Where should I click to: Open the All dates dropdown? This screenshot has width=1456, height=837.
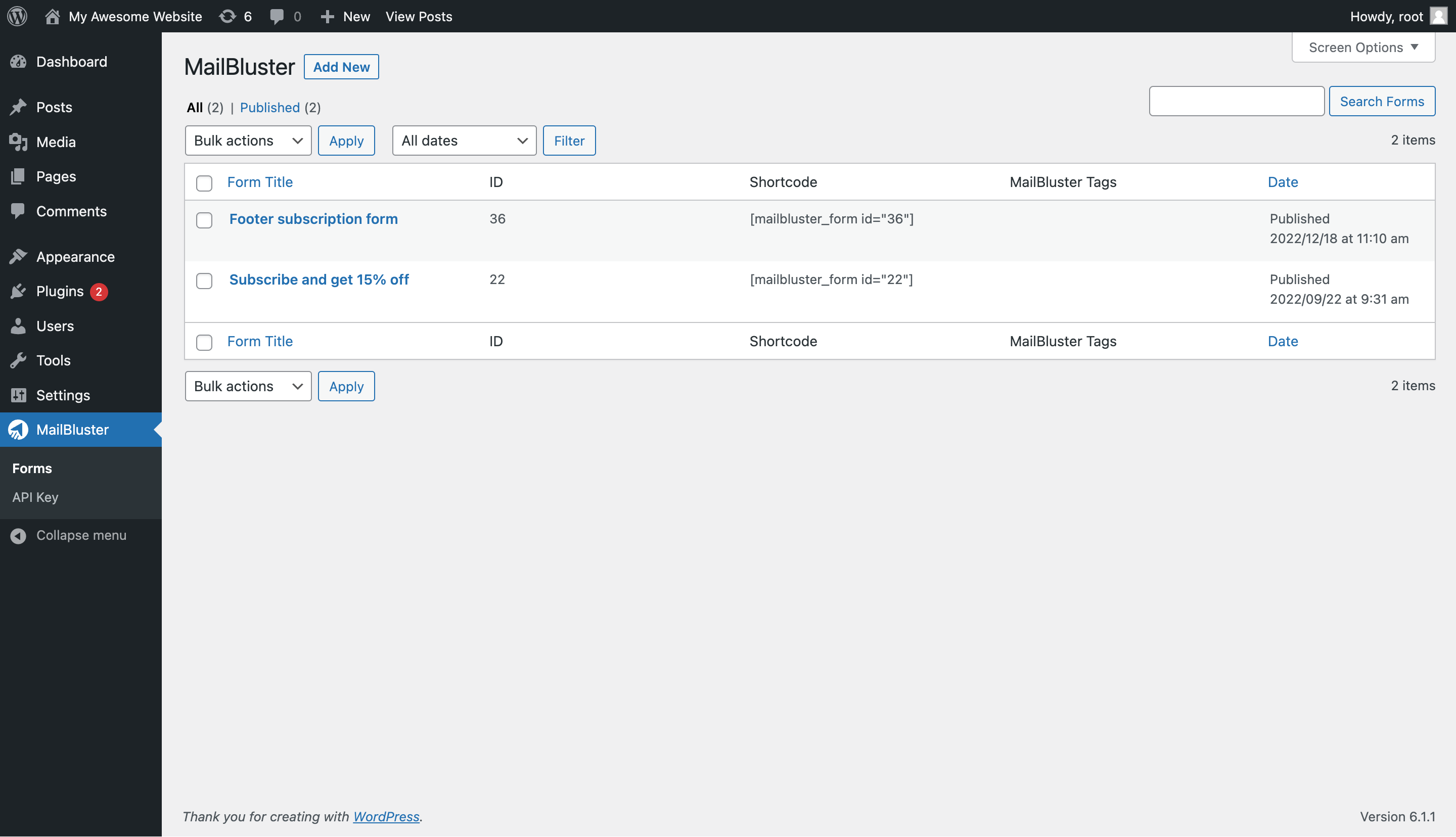coord(465,141)
